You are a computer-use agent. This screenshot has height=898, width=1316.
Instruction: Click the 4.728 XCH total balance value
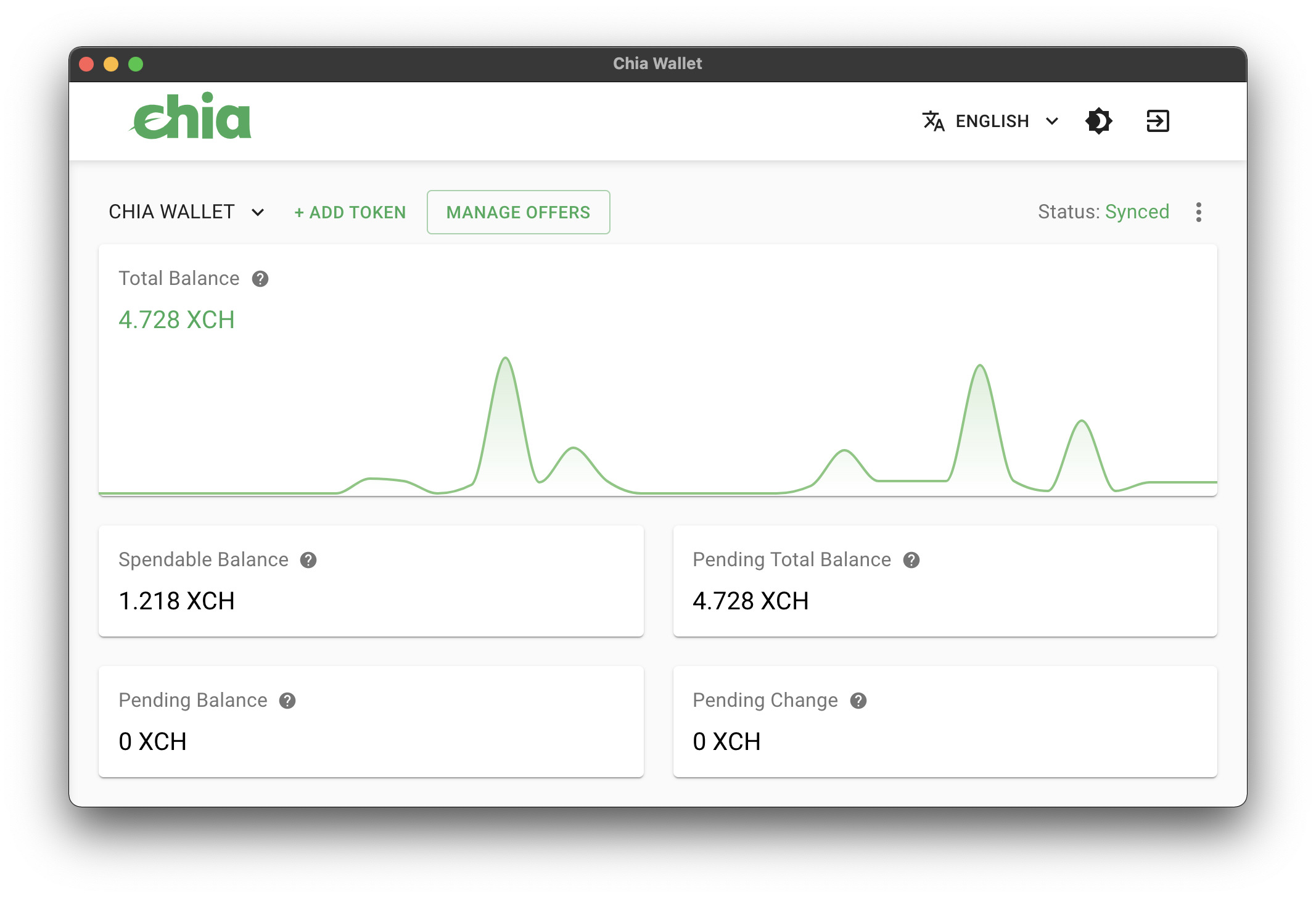176,319
